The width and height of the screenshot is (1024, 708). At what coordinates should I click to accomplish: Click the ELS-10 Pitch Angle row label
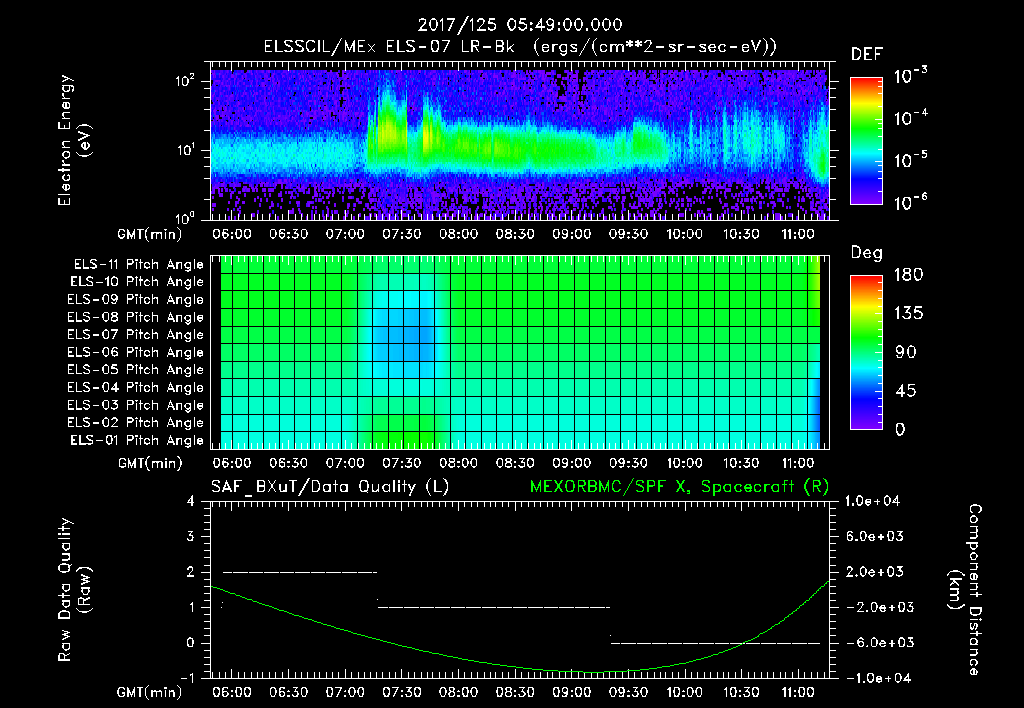point(137,282)
